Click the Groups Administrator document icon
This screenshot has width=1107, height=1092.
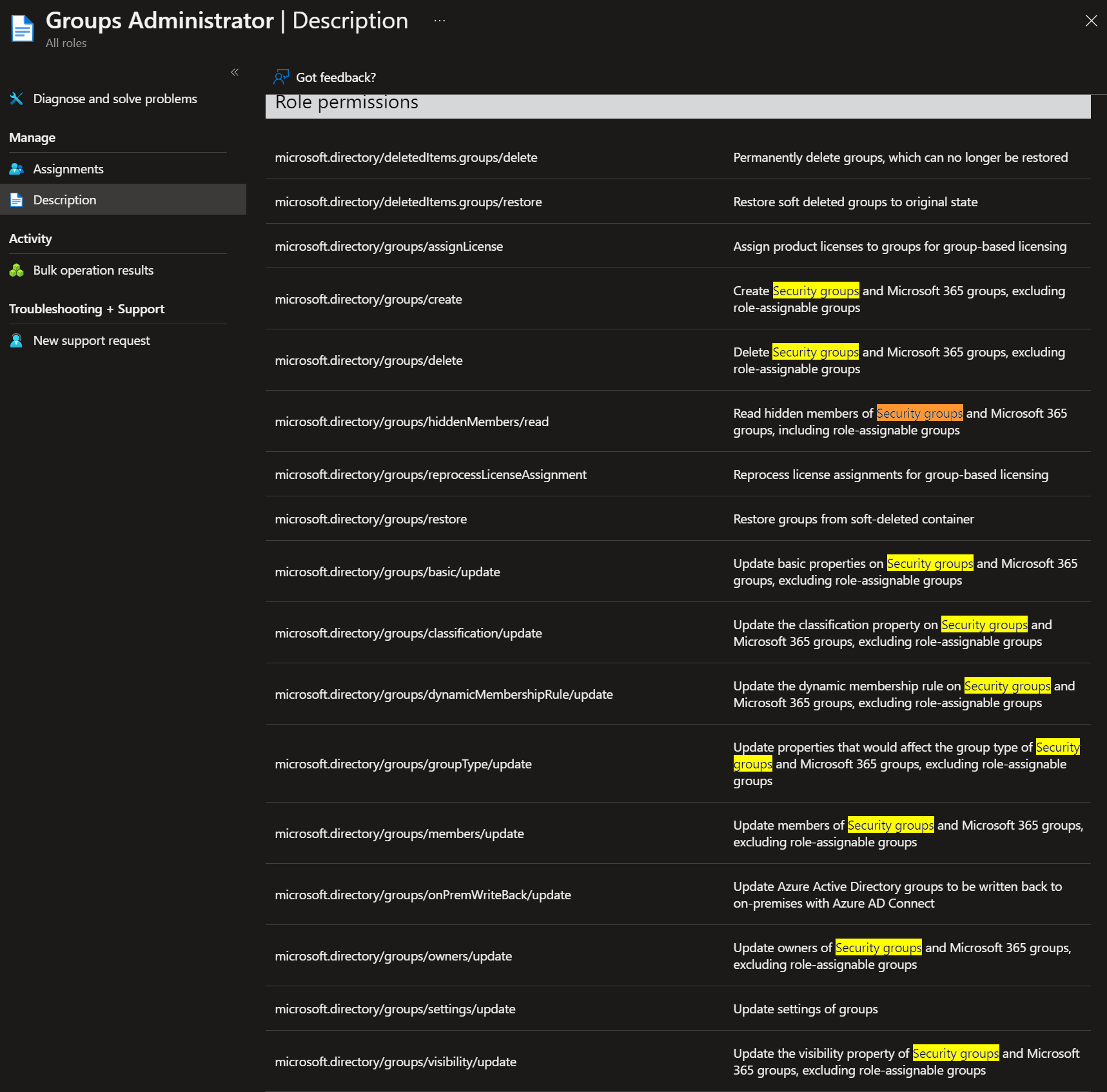[22, 28]
